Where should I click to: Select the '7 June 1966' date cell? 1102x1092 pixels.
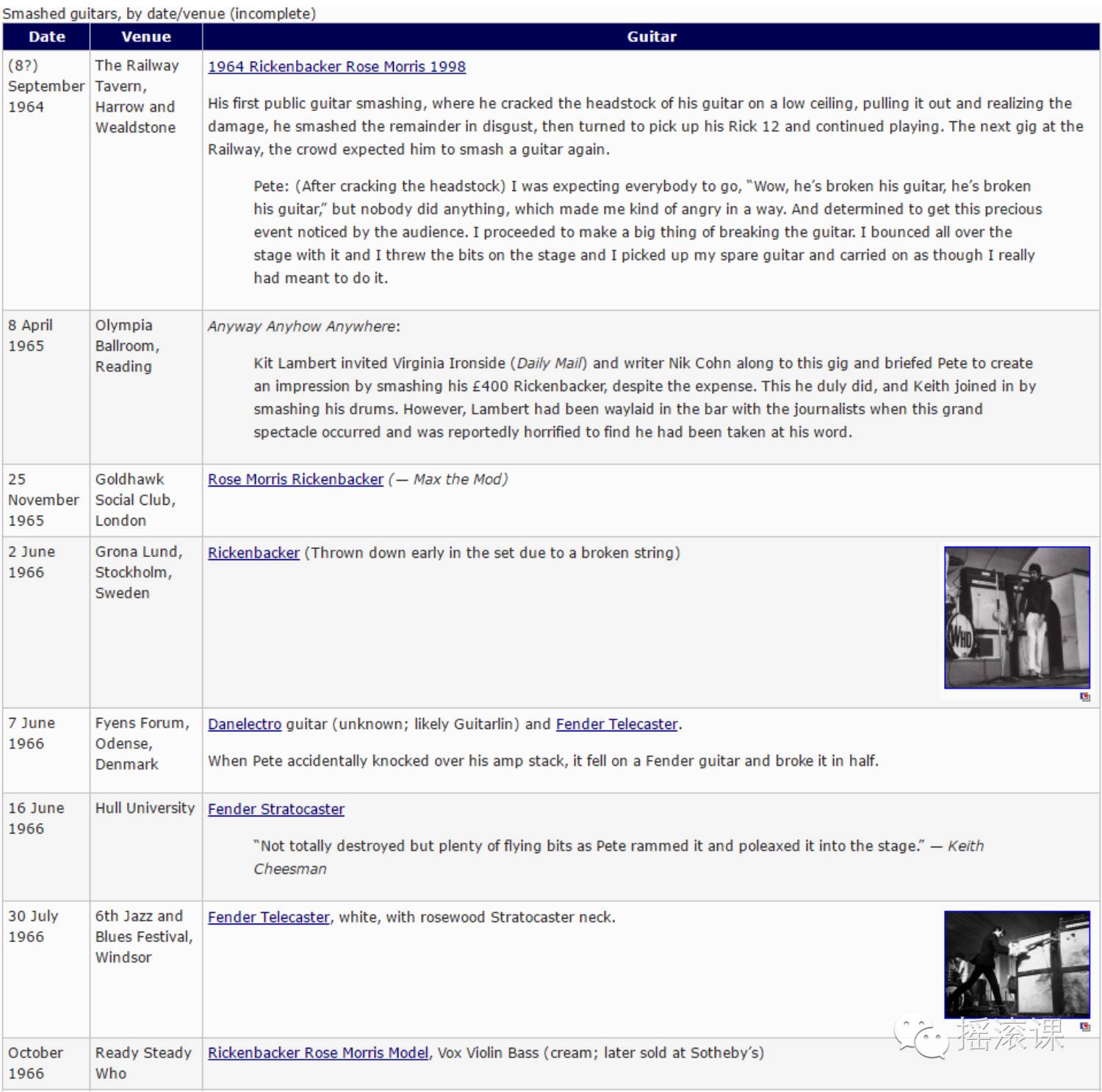point(46,750)
